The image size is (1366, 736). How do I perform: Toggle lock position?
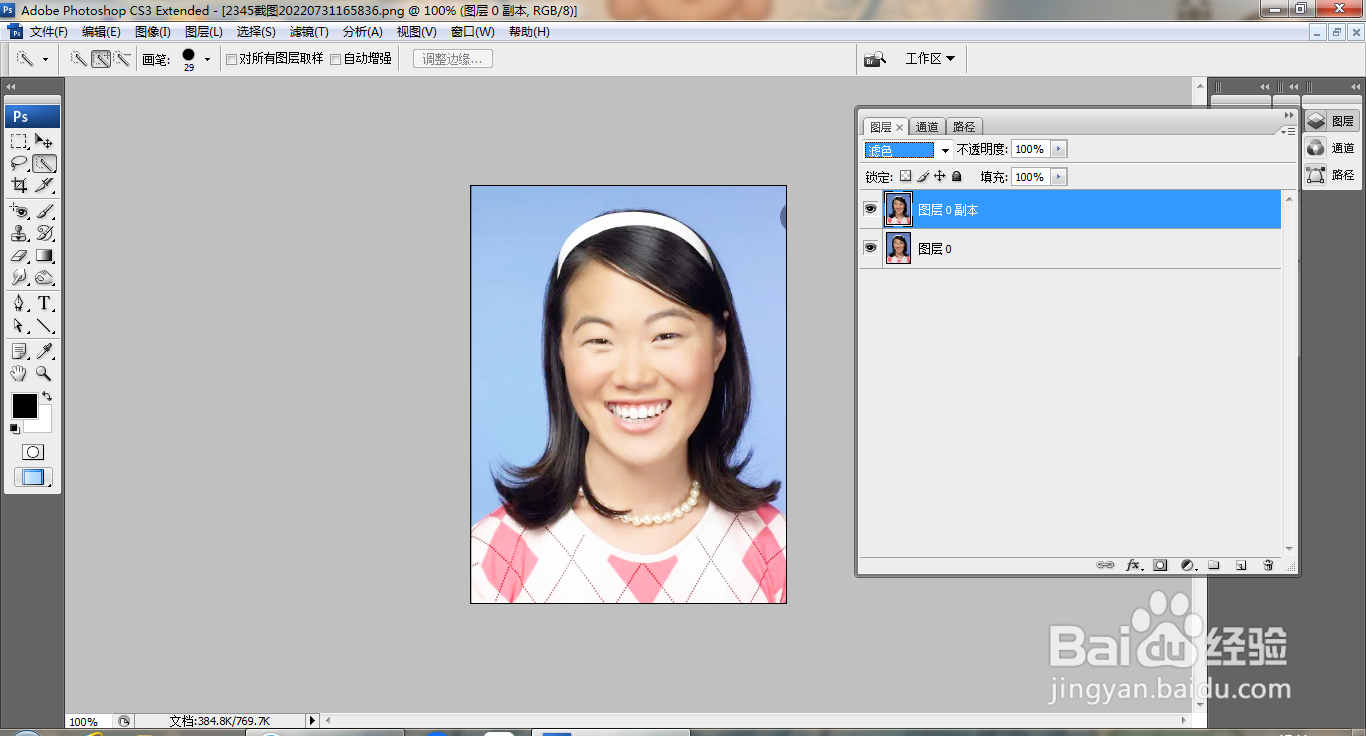pos(940,176)
